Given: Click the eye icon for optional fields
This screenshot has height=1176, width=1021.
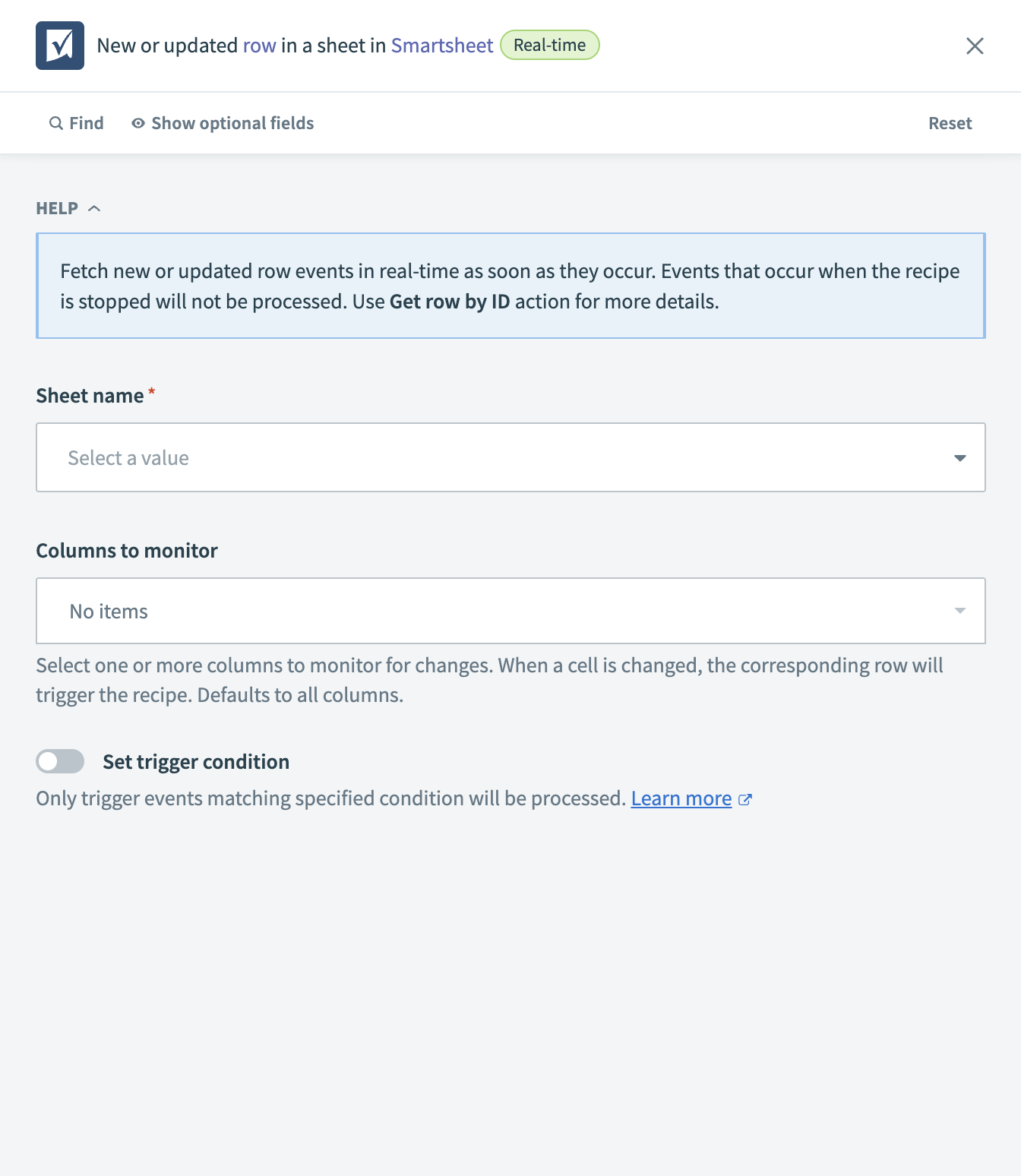Looking at the screenshot, I should tap(138, 123).
